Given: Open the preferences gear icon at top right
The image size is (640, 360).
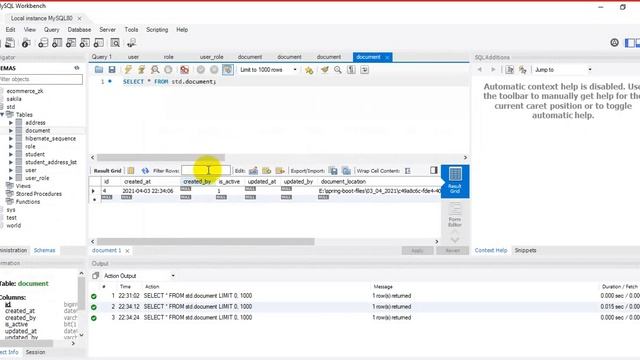Looking at the screenshot, I should pyautogui.click(x=614, y=42).
